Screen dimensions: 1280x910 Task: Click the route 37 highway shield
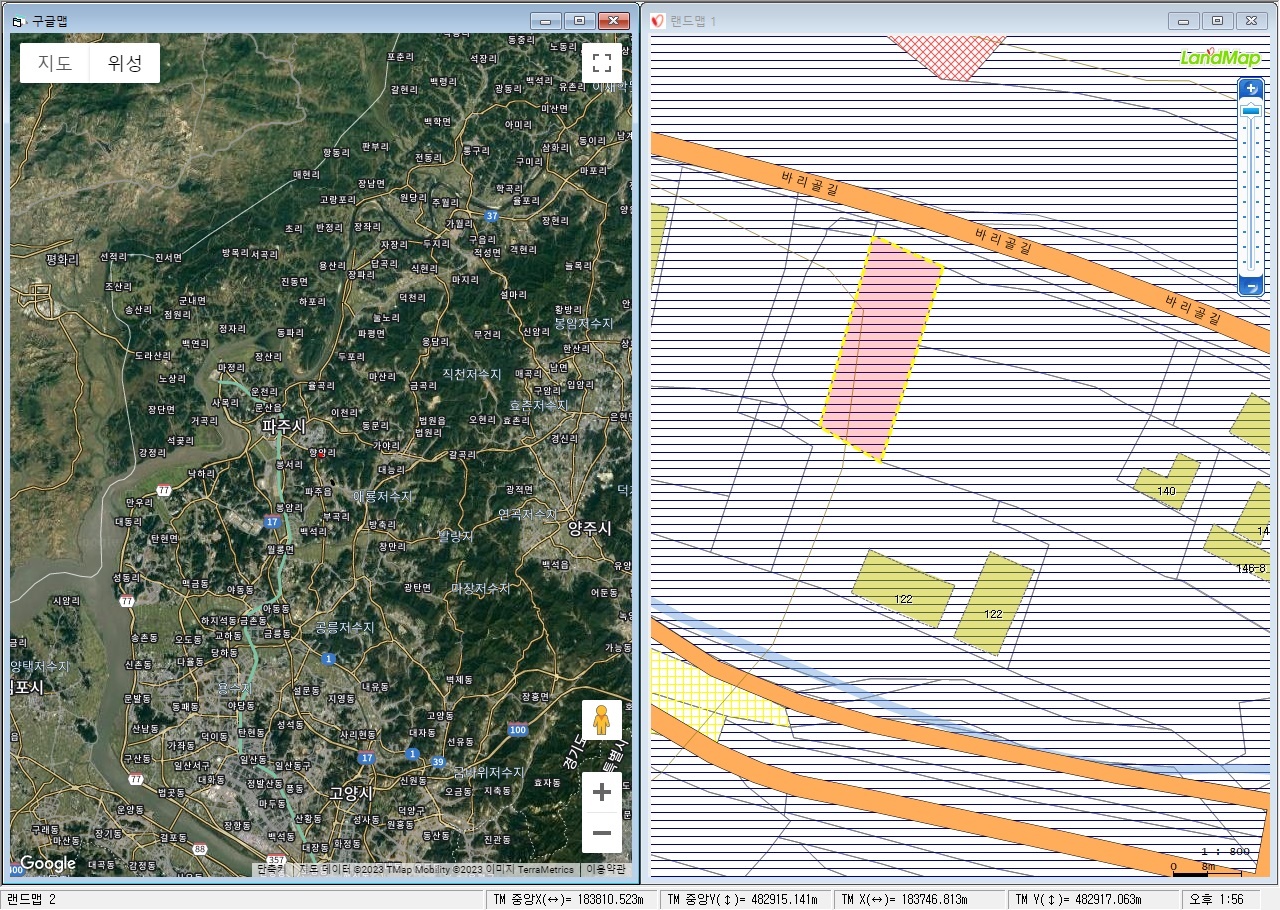point(491,215)
